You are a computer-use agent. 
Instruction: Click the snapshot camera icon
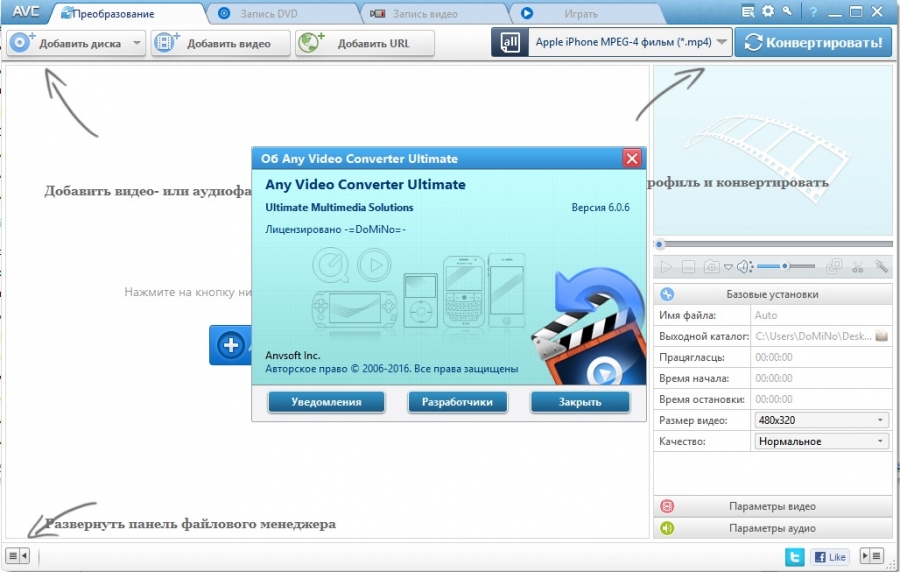[711, 267]
